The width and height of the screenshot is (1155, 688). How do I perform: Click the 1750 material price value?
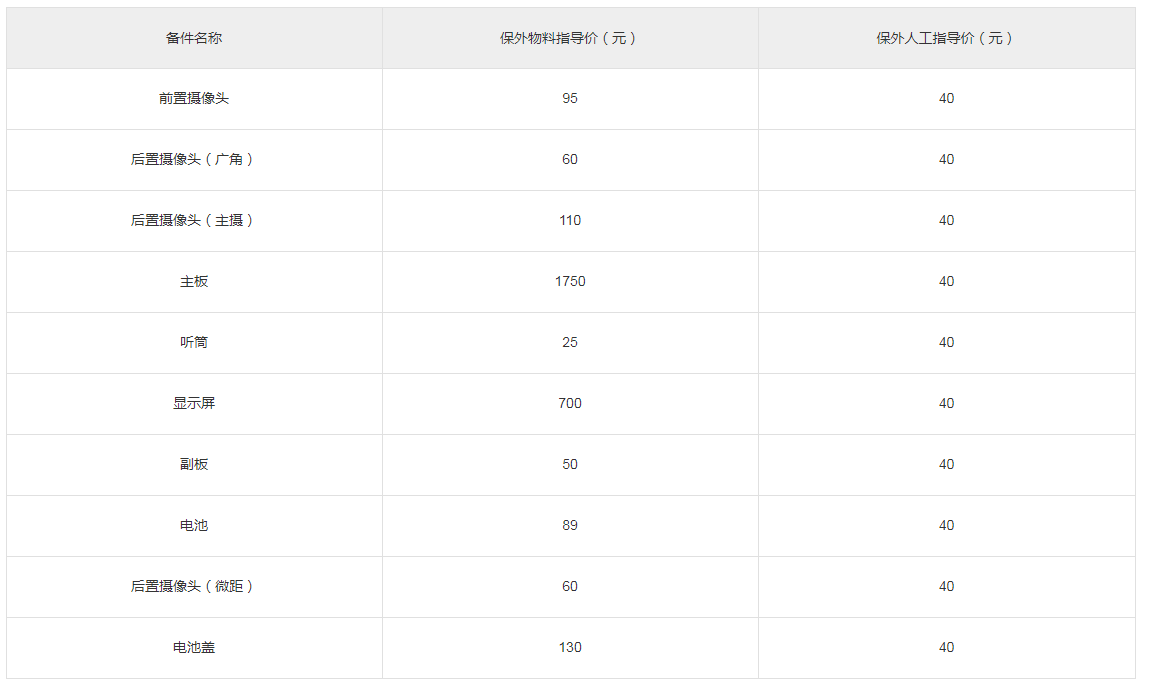(x=570, y=281)
